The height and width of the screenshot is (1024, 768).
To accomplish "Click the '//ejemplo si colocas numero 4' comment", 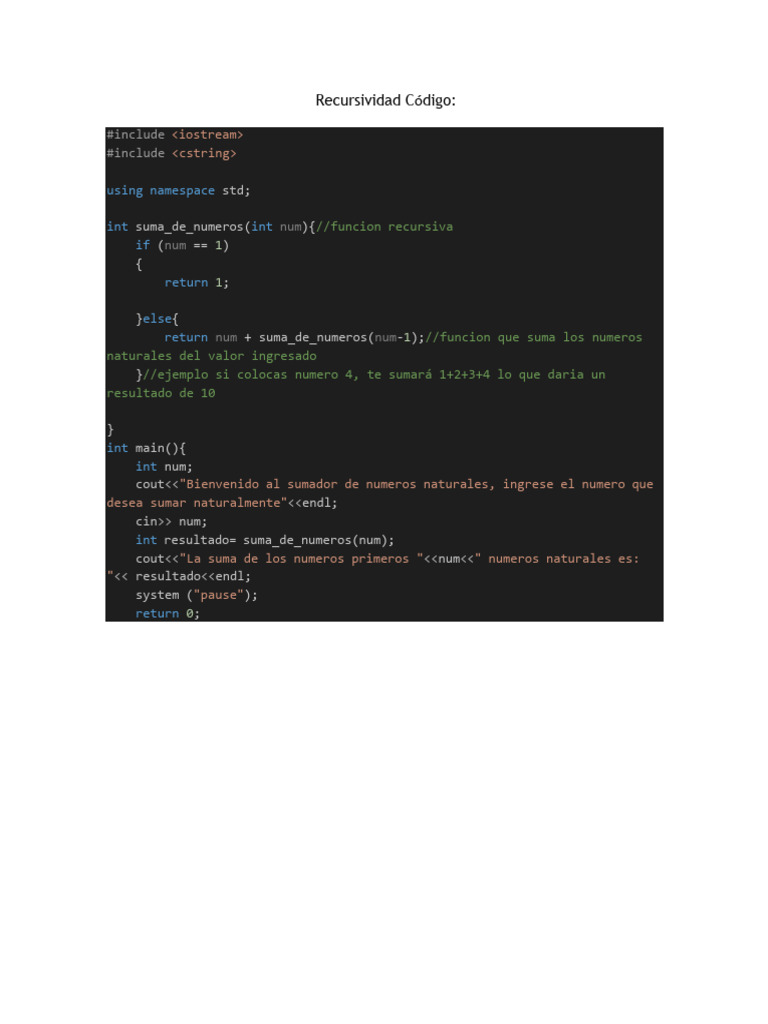I will click(x=250, y=375).
